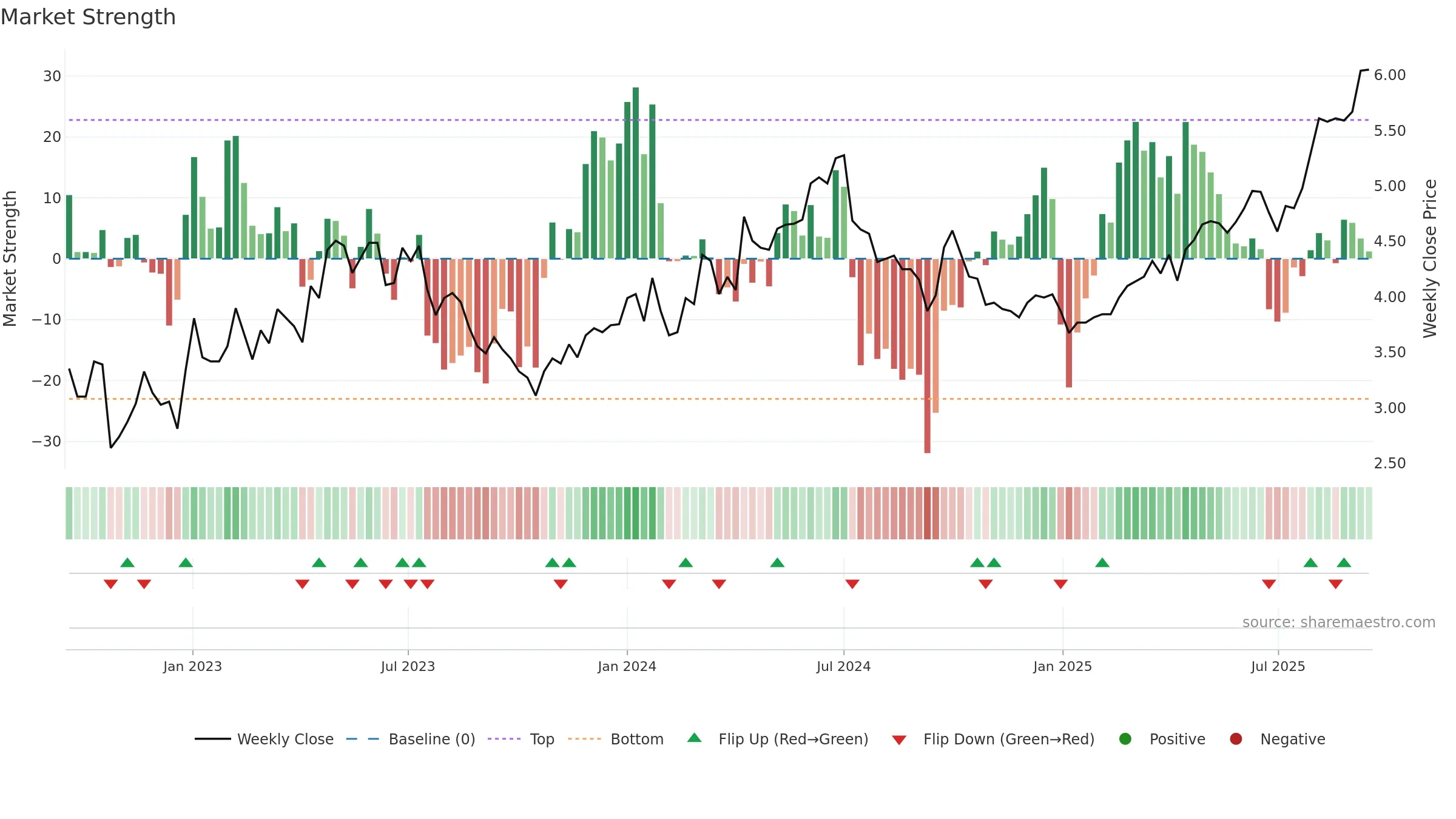The image size is (1456, 819).
Task: Click the black Weekly Close line sample in legend
Action: pos(212,739)
